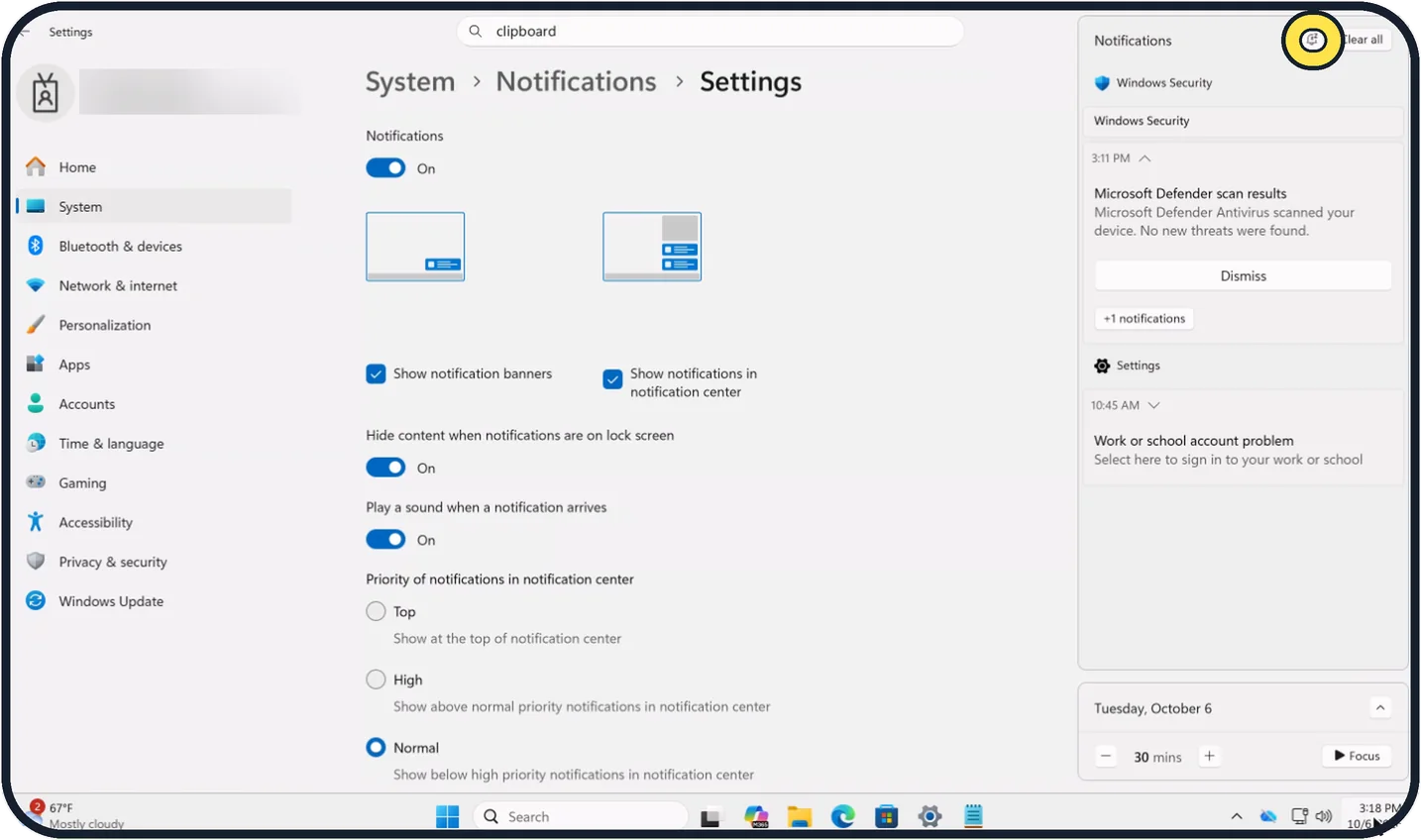Dismiss the Microsoft Defender scan notification
Screen dimensions: 1421x840
(1244, 276)
